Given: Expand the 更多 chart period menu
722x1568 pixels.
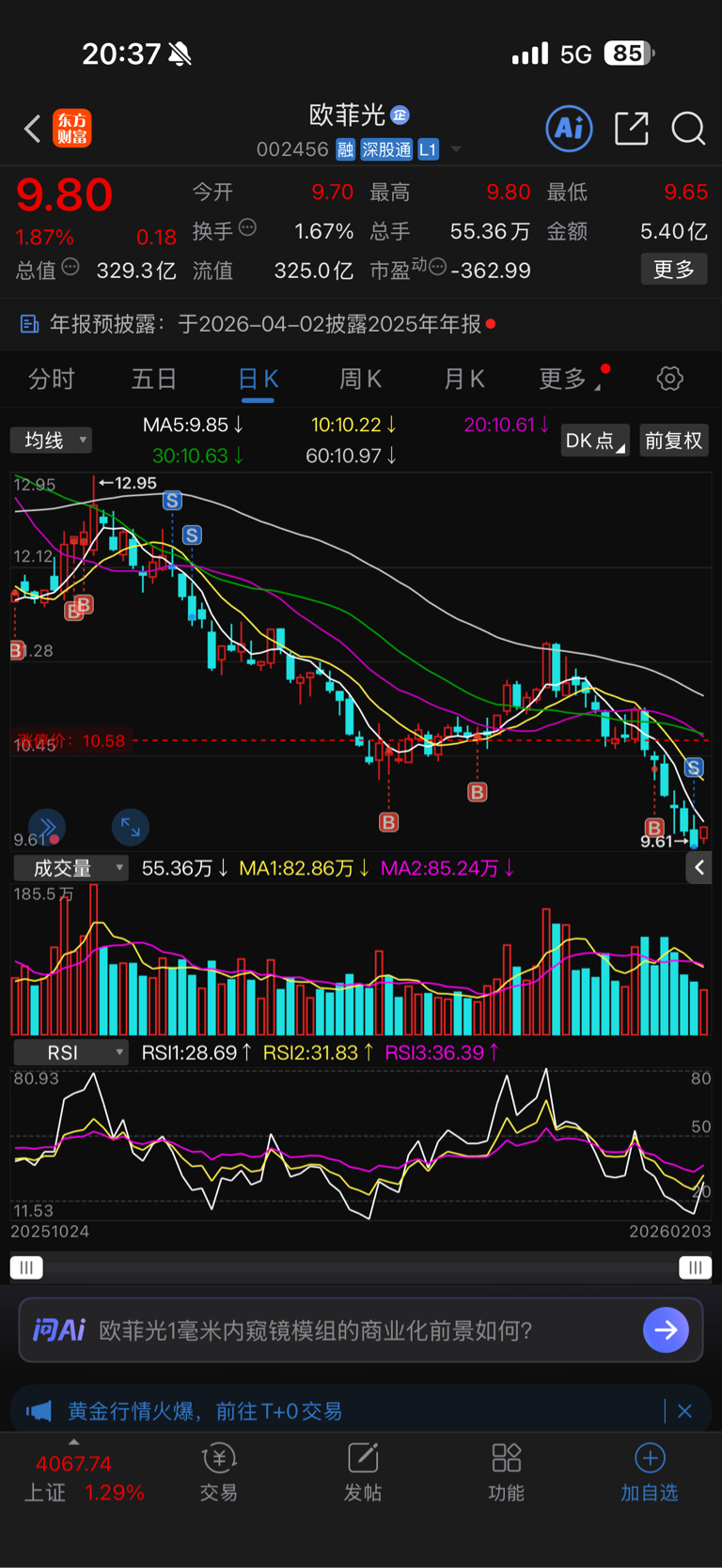Looking at the screenshot, I should 570,379.
